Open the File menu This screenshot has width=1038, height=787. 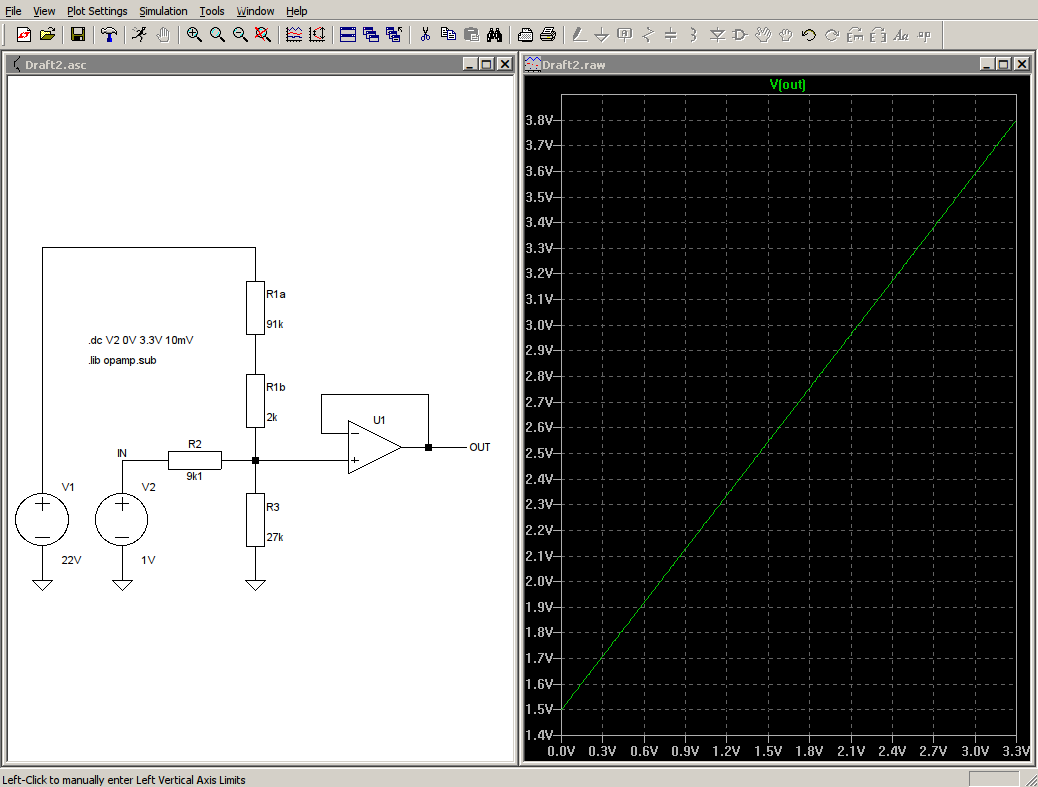tap(13, 11)
